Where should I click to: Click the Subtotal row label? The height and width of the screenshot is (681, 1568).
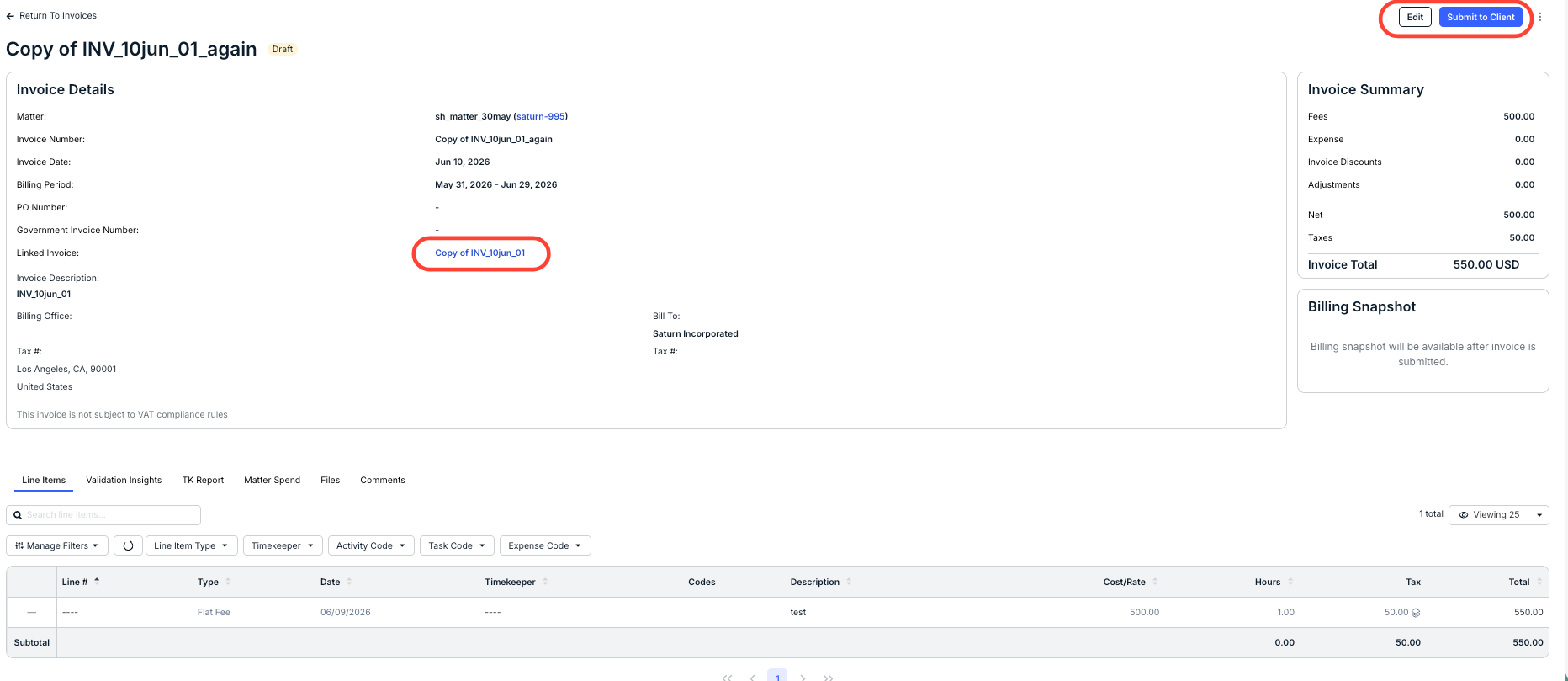pyautogui.click(x=32, y=642)
